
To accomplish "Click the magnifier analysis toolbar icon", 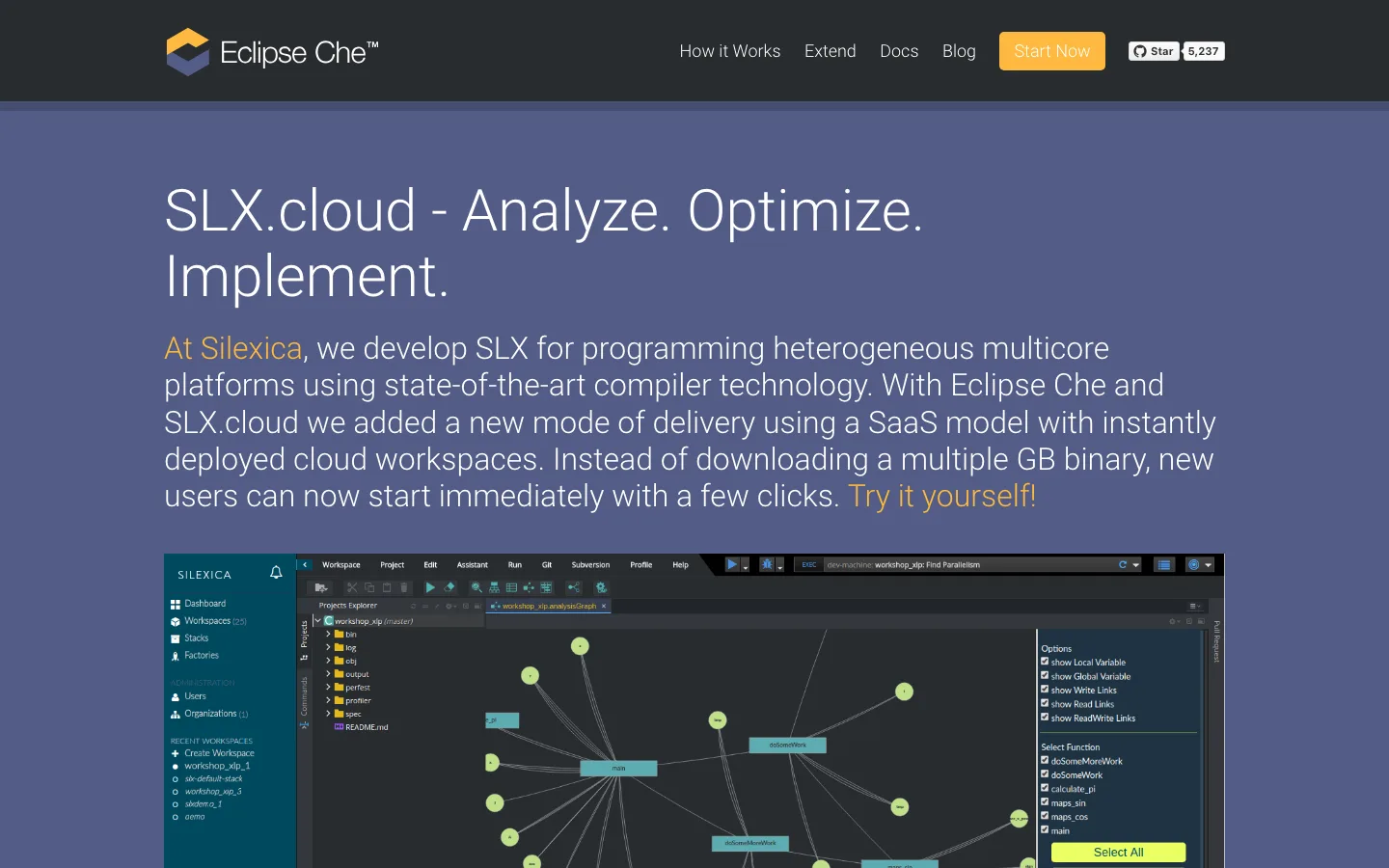I will 477,587.
